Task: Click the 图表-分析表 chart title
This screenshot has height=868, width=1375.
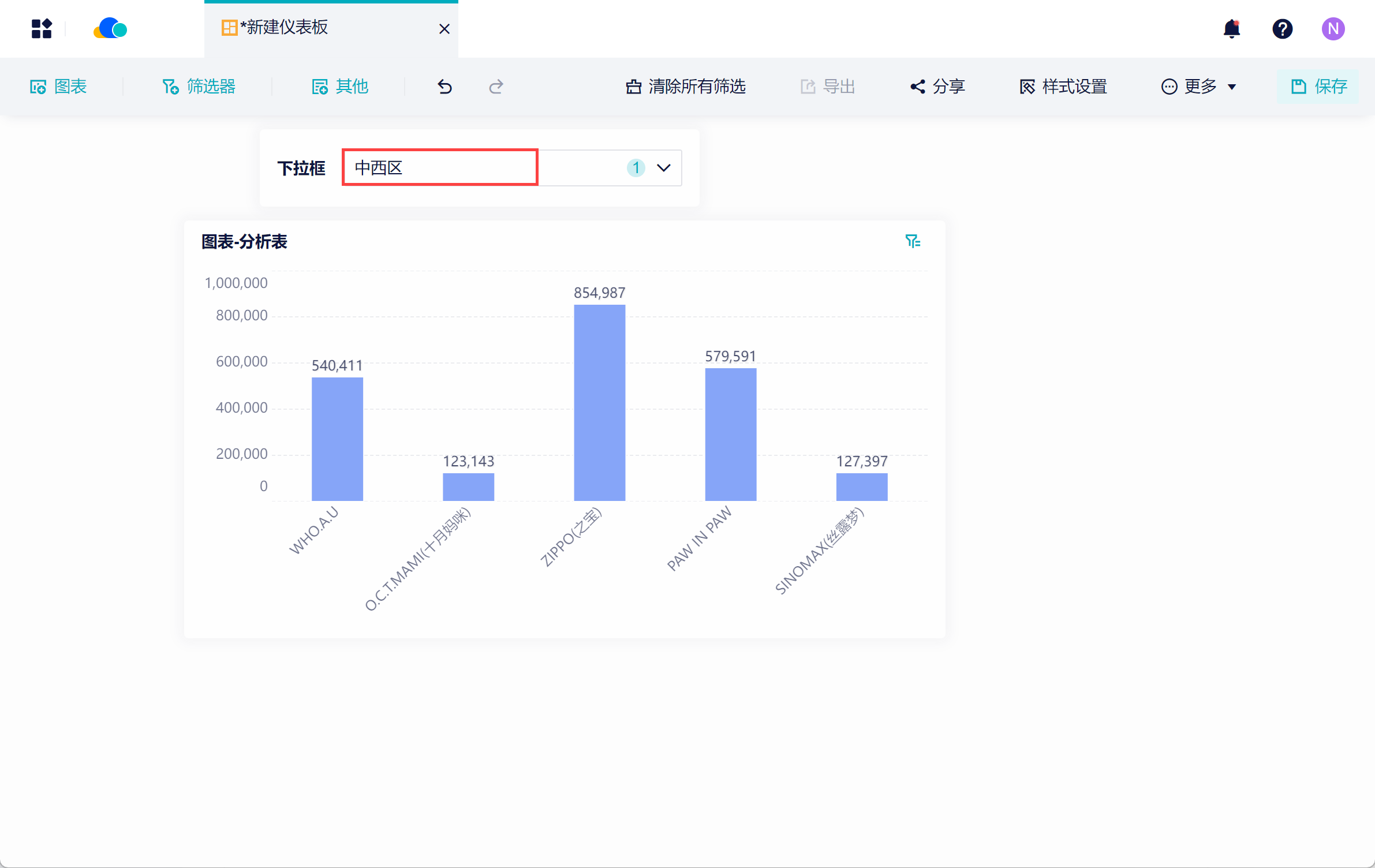Action: [x=244, y=242]
